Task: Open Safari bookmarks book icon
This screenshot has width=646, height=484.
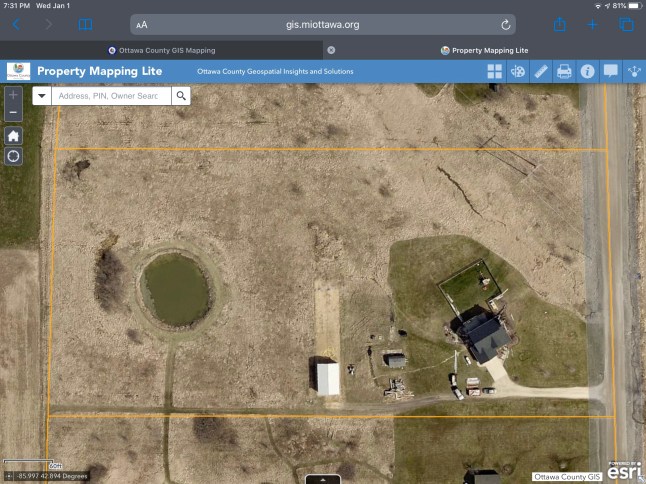Action: point(85,25)
